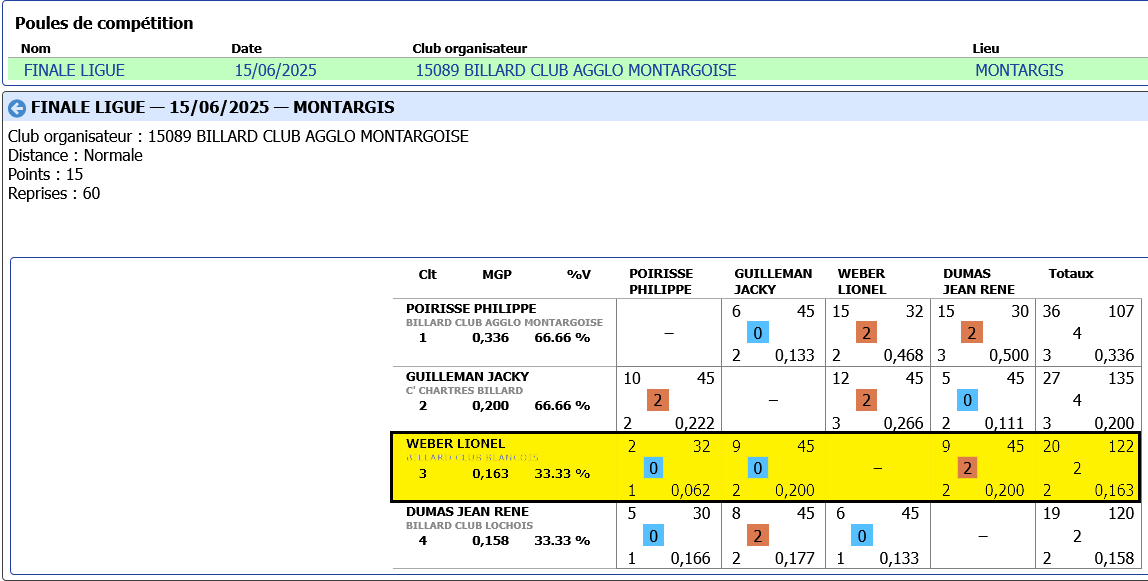Click blue 0 badge in Weber row, Poirisse column
The image size is (1148, 581).
[653, 468]
